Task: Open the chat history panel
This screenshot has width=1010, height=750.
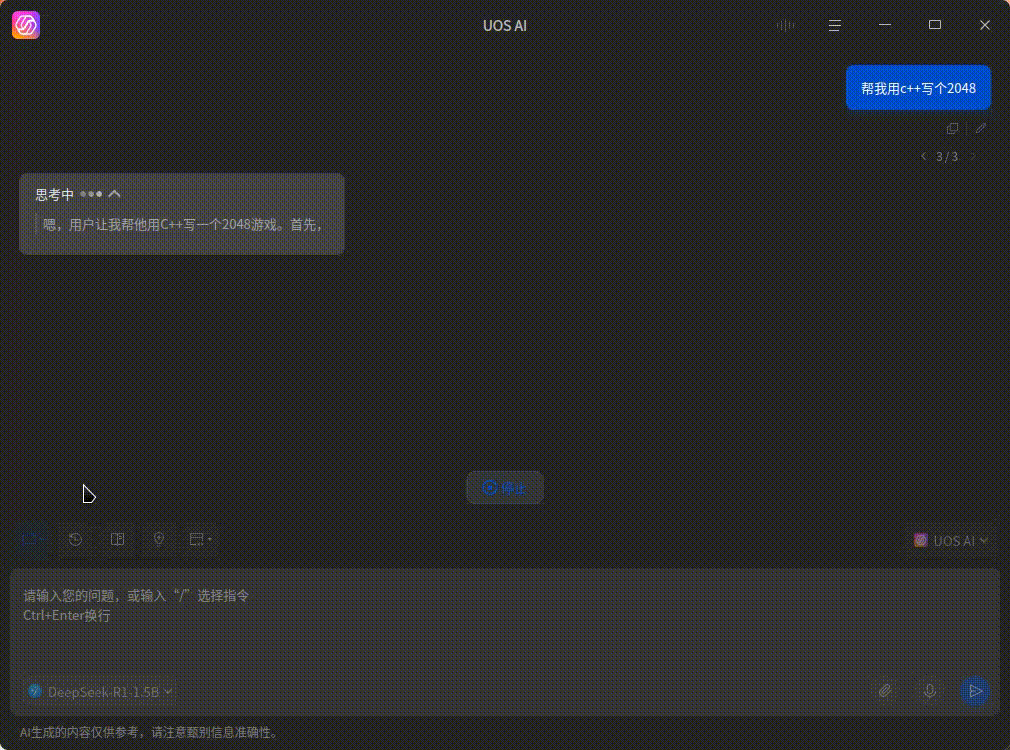Action: (x=75, y=540)
